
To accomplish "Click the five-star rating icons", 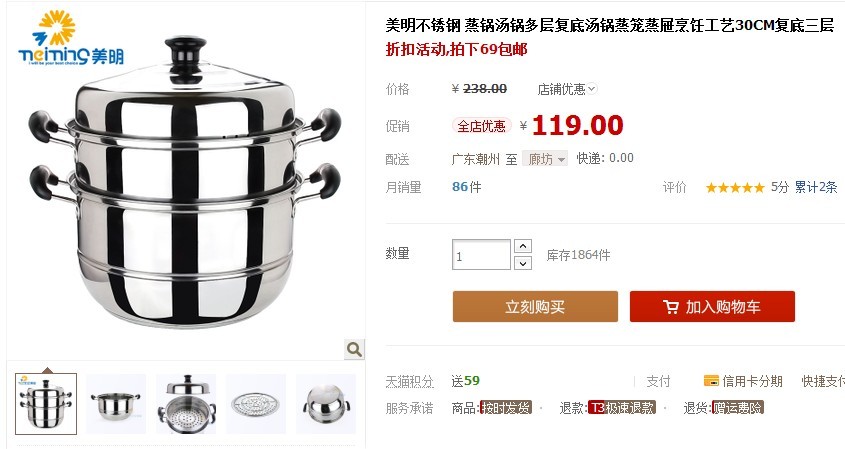I will pos(735,188).
